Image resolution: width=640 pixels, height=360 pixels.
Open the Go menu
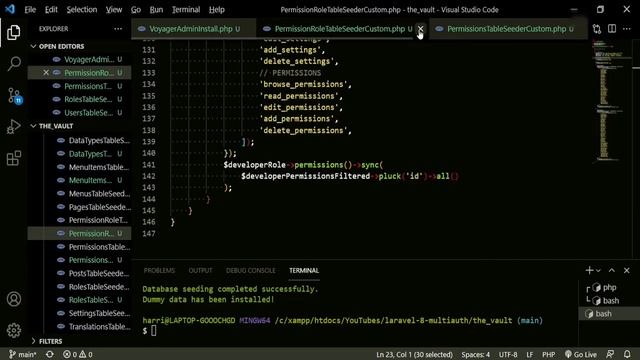coord(136,9)
